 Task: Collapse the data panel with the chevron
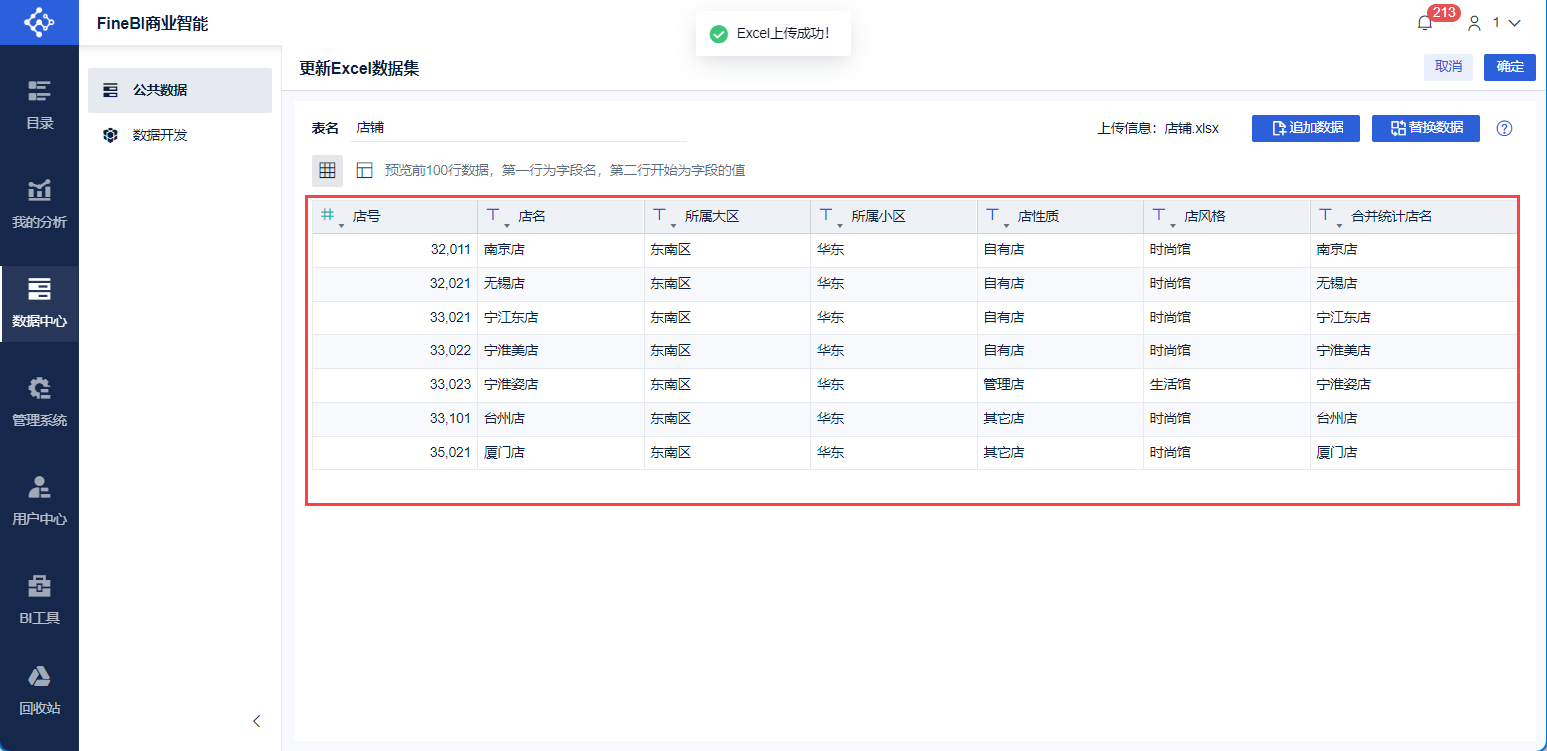point(257,721)
